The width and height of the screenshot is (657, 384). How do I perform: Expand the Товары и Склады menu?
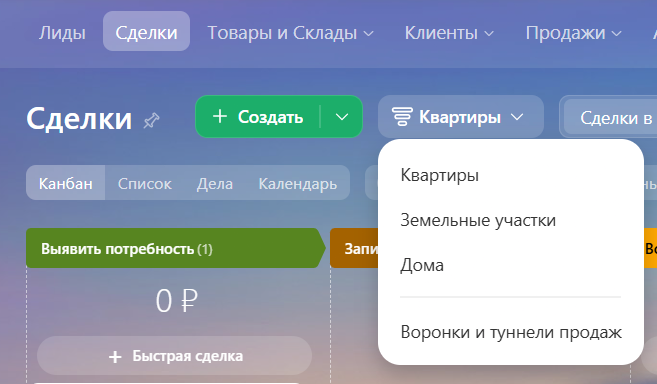click(290, 33)
